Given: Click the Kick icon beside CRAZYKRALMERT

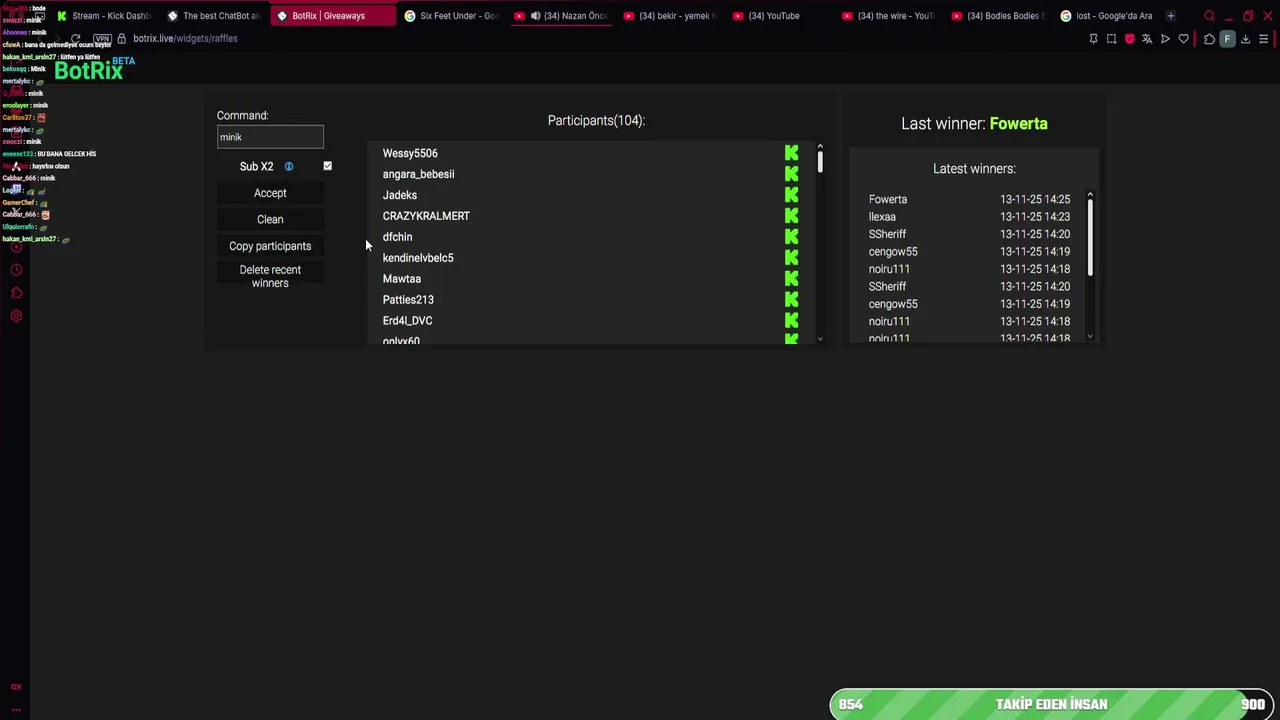Looking at the screenshot, I should [x=792, y=216].
